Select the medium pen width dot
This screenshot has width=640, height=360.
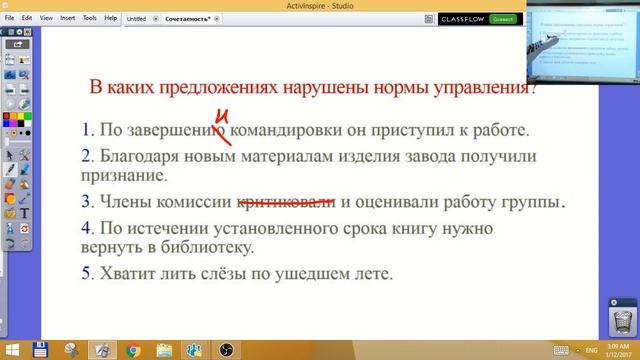tap(21, 133)
